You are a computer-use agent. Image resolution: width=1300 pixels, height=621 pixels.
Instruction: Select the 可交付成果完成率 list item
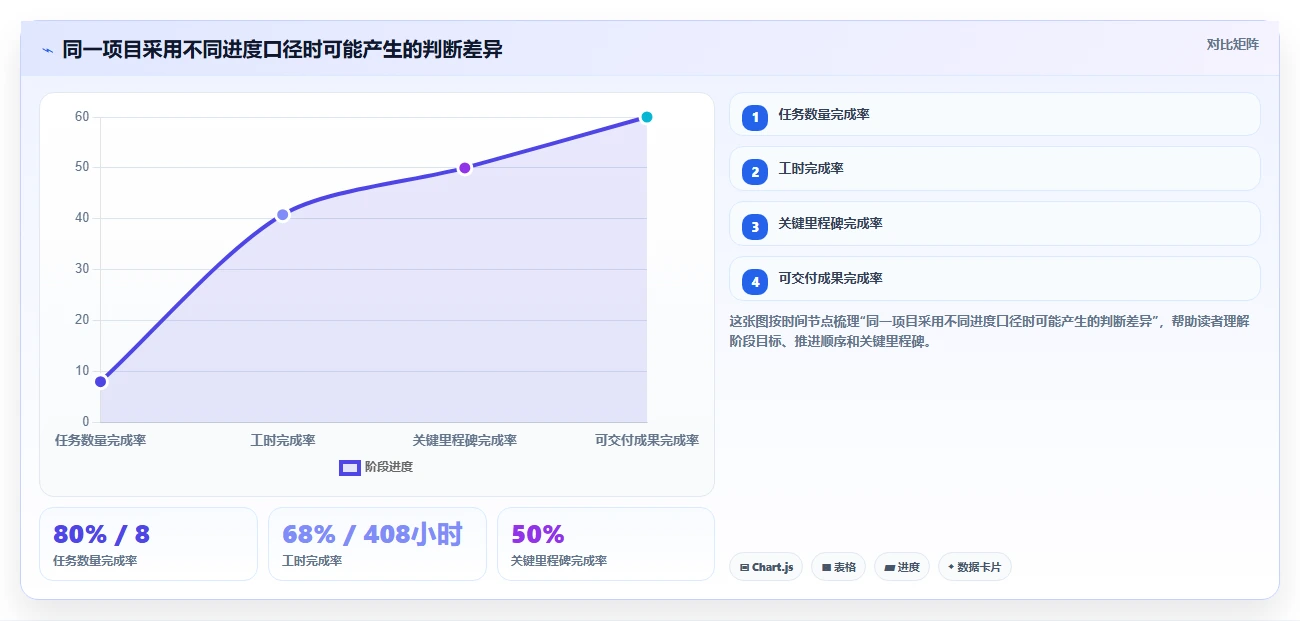pos(994,279)
